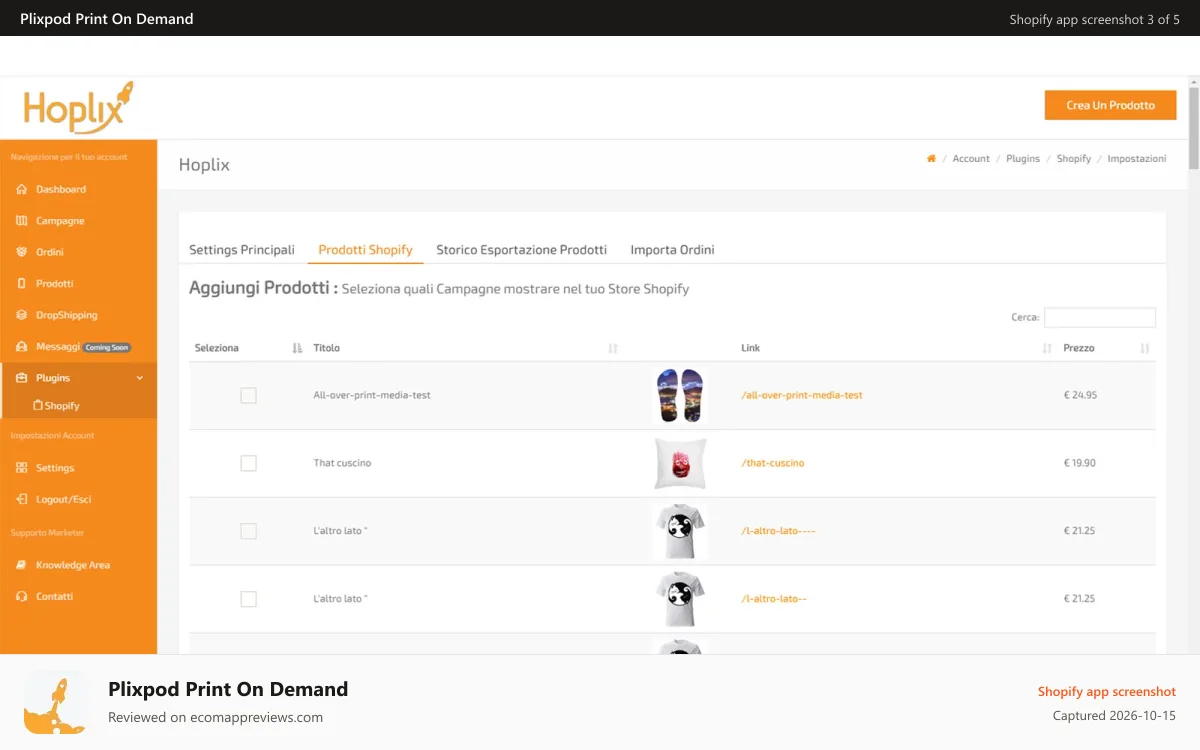Click the Shopify breadcrumb link
Viewport: 1200px width, 750px height.
click(x=1074, y=159)
